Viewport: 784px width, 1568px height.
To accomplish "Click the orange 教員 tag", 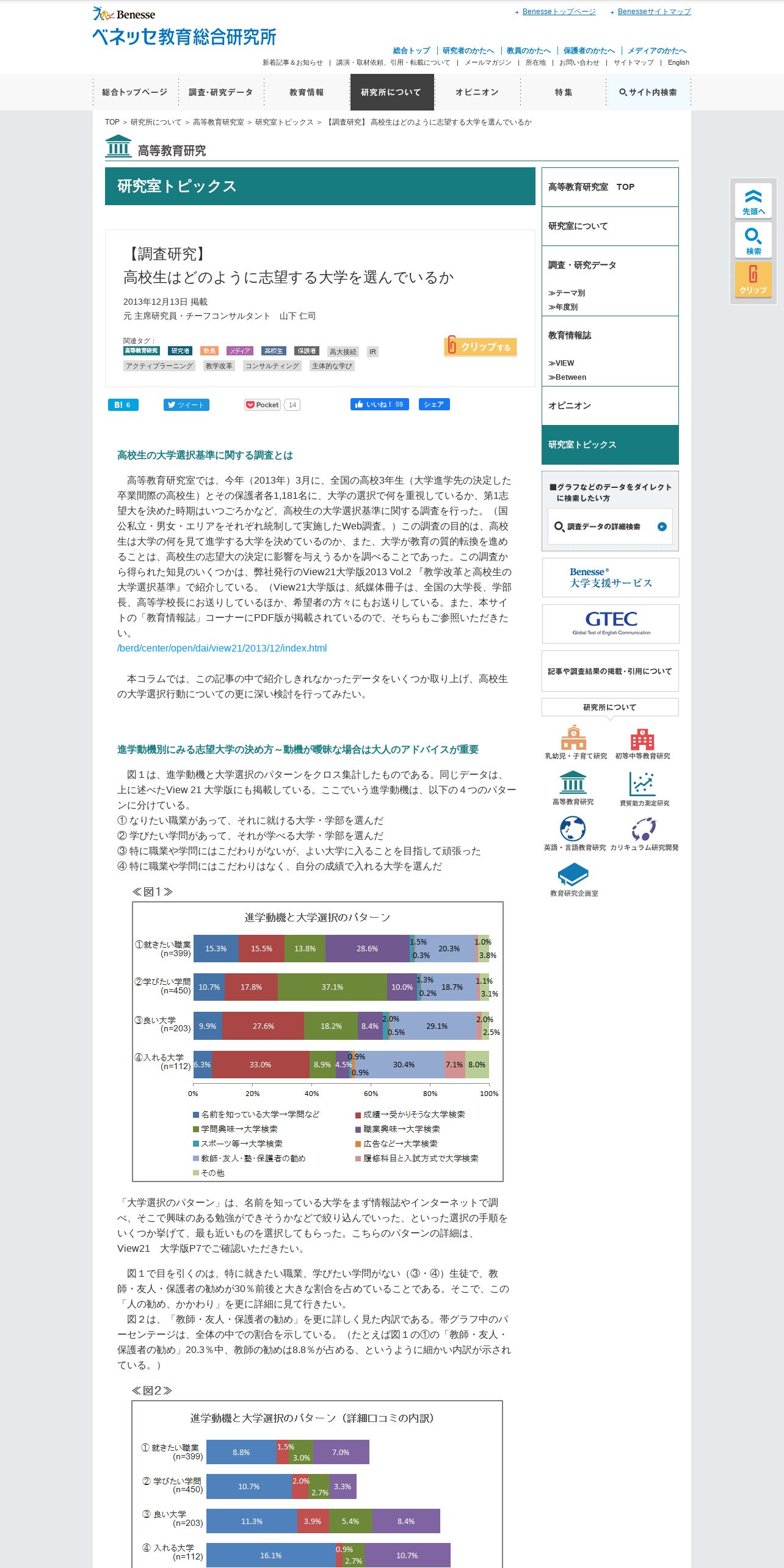I will click(209, 351).
